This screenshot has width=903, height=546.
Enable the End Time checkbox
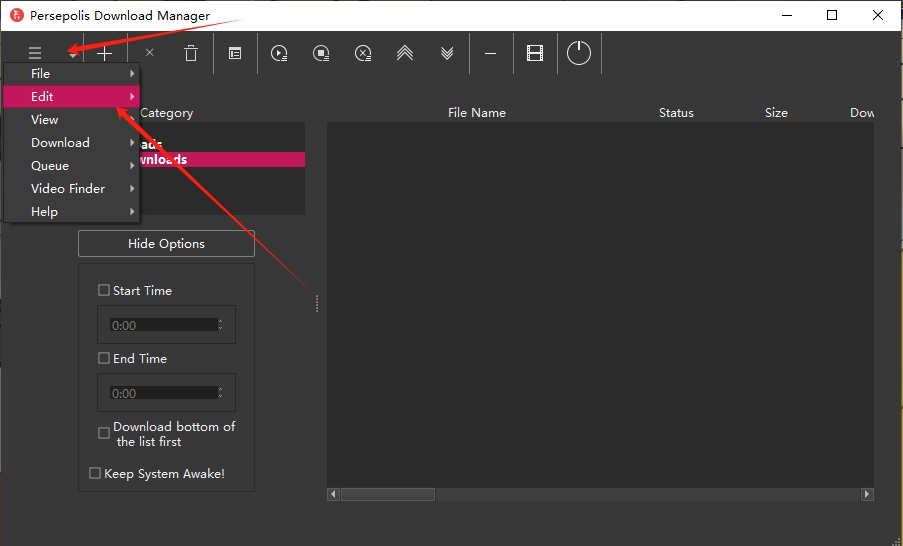click(104, 359)
